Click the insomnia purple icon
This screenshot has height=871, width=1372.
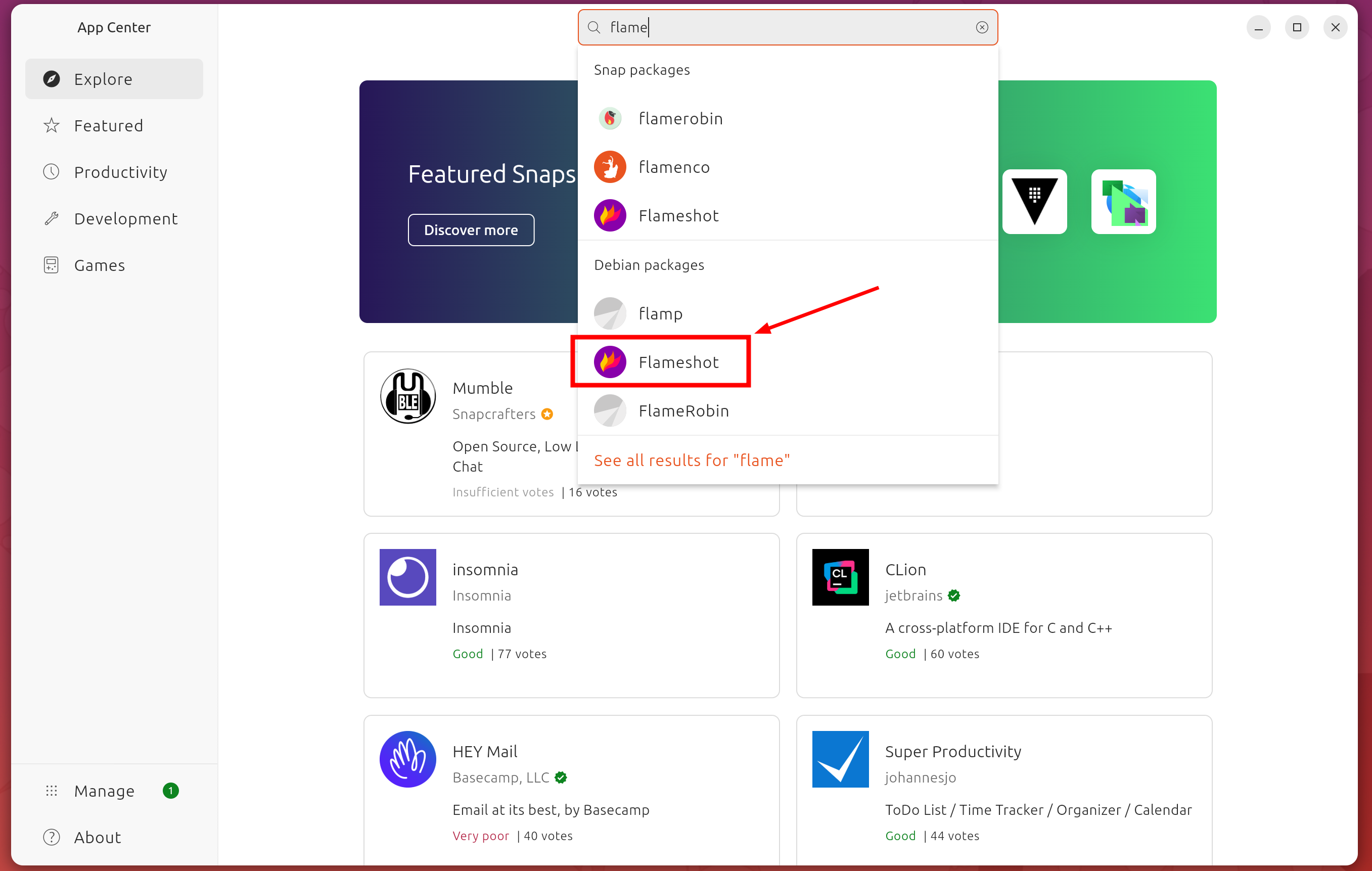(408, 577)
